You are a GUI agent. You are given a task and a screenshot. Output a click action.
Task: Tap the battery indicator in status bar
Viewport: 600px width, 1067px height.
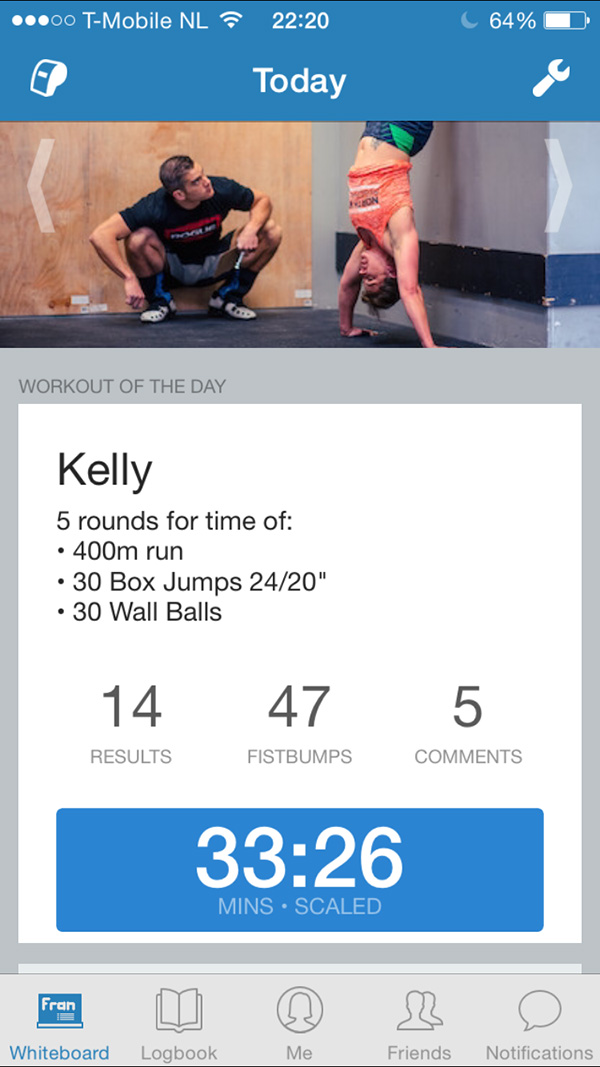tap(566, 20)
